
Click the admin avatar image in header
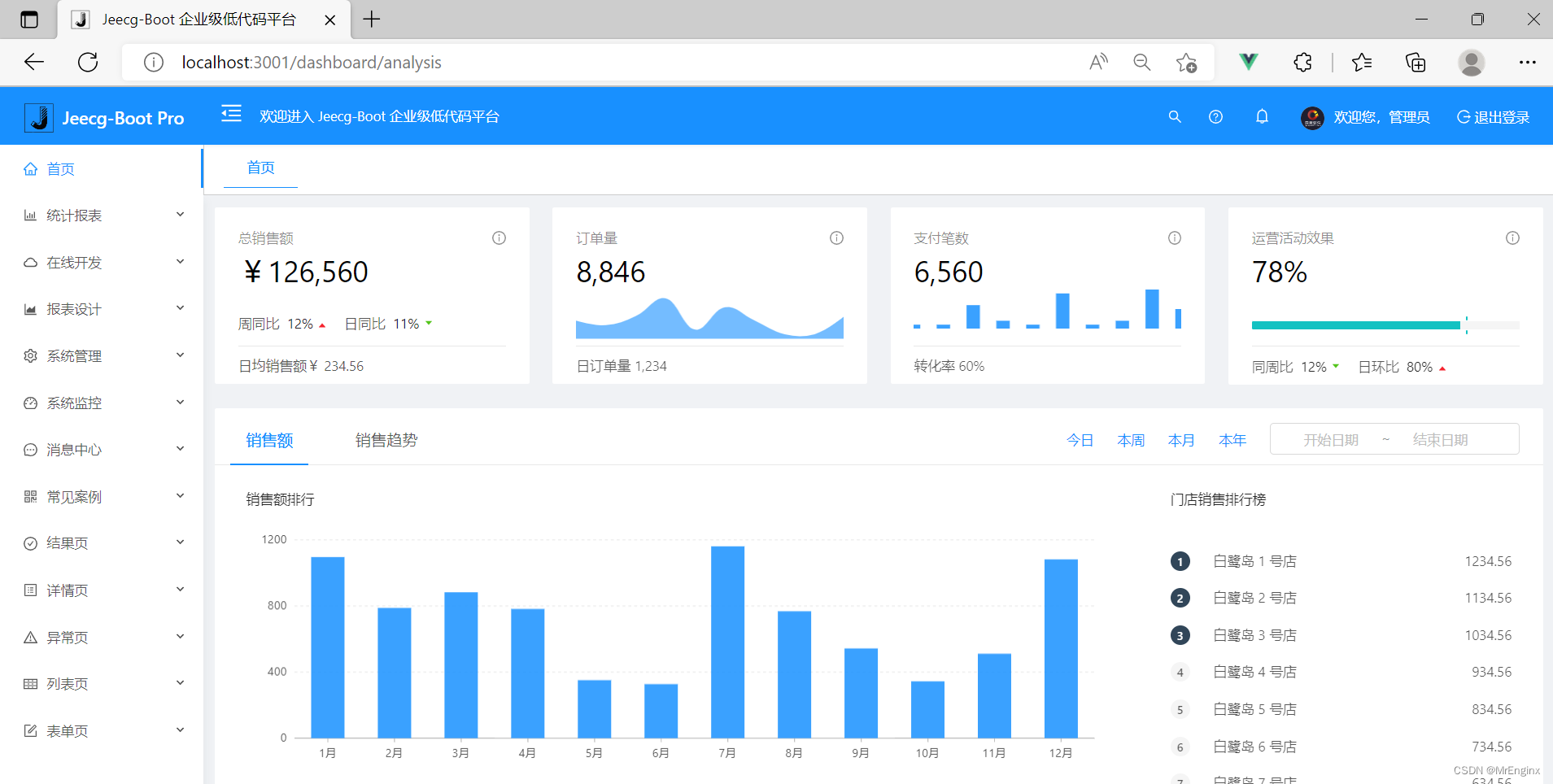click(1312, 117)
